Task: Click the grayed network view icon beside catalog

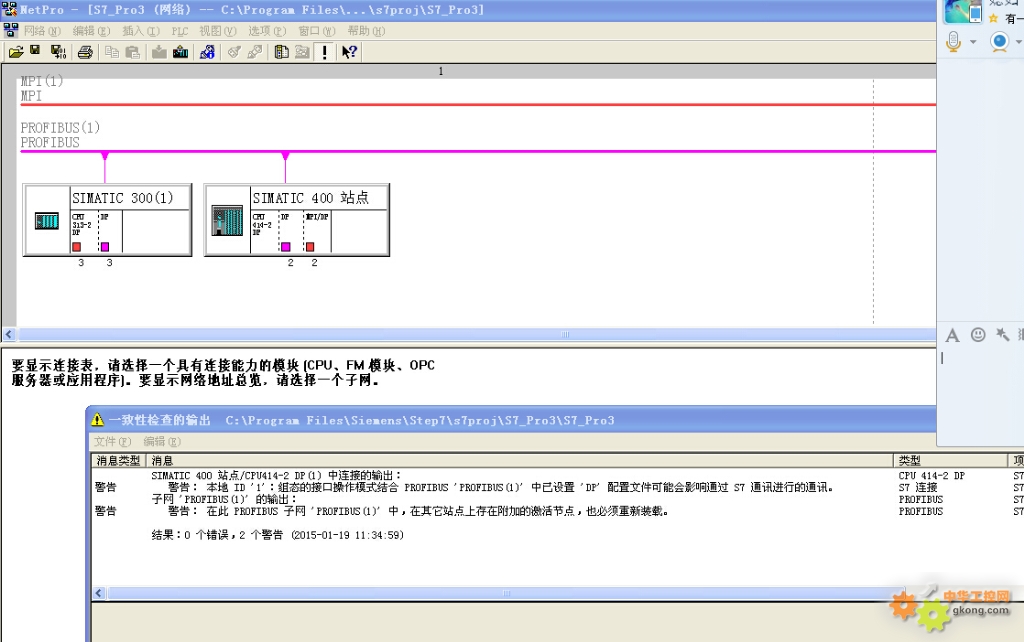Action: [302, 52]
